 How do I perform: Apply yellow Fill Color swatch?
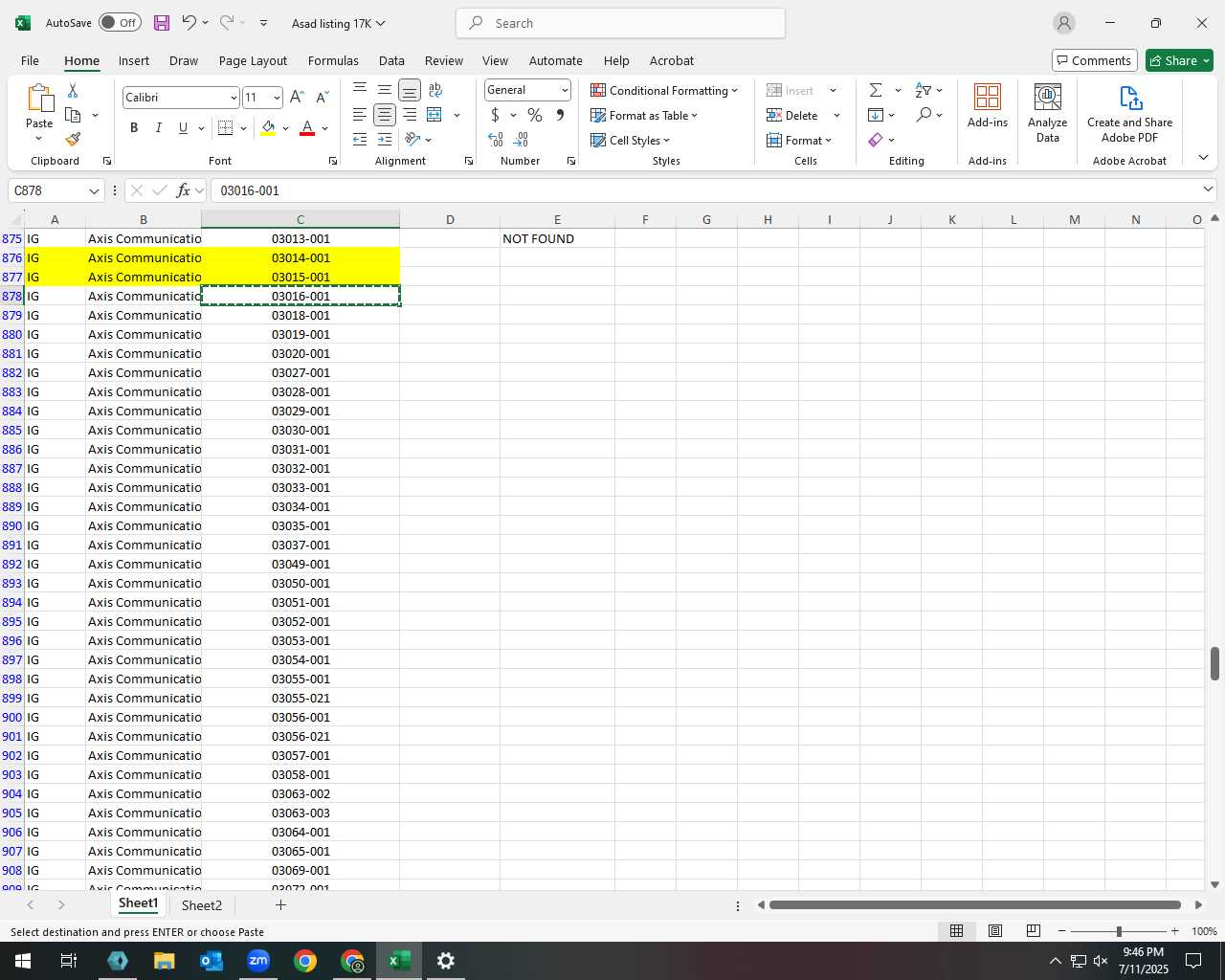[x=268, y=128]
